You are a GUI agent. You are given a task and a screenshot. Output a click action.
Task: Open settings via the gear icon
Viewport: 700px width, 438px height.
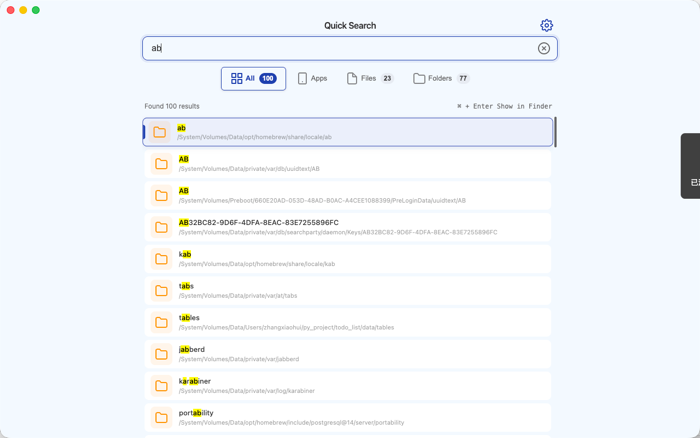click(x=546, y=25)
